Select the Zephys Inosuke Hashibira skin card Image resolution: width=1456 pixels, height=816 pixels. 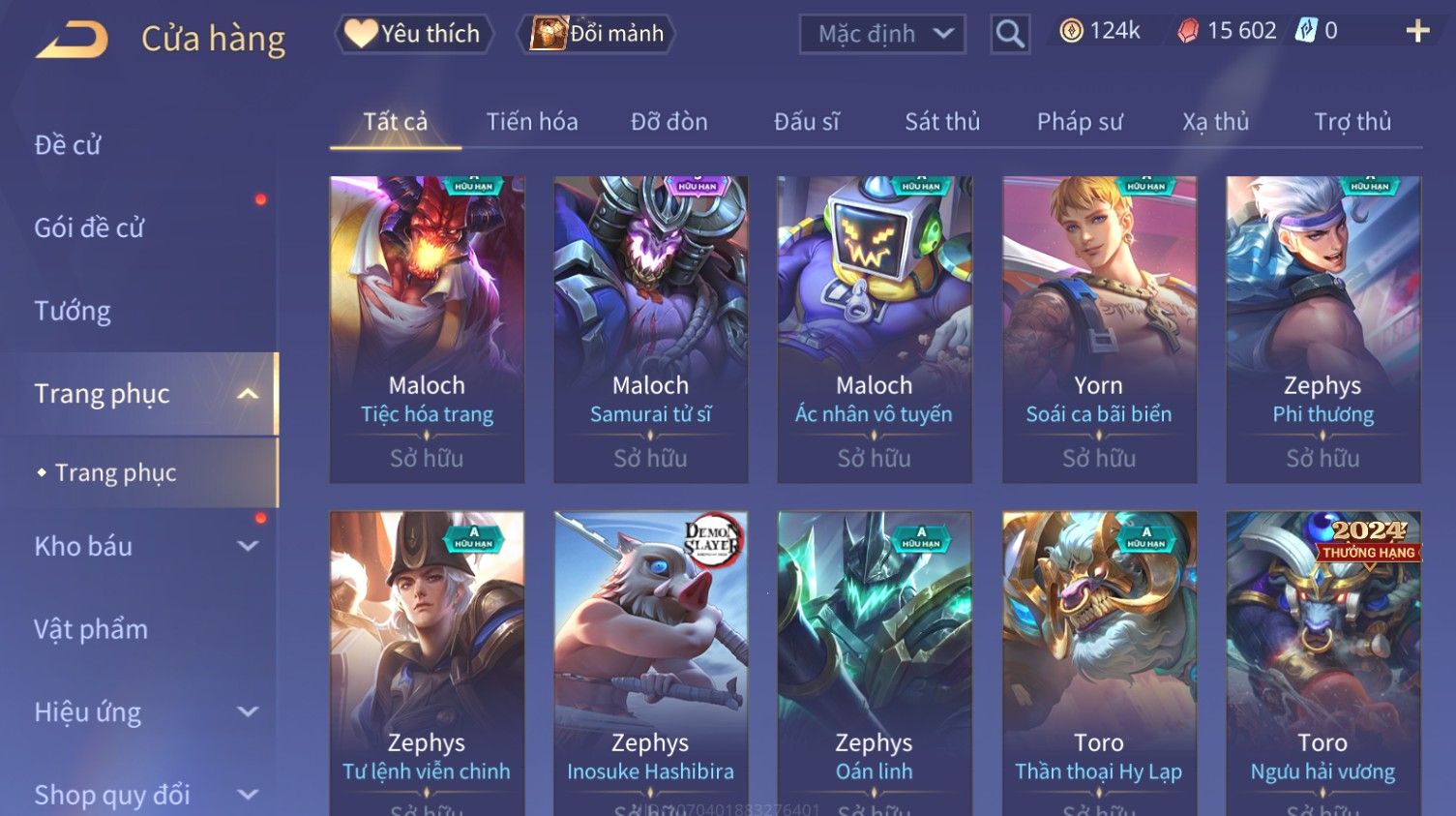coord(650,663)
